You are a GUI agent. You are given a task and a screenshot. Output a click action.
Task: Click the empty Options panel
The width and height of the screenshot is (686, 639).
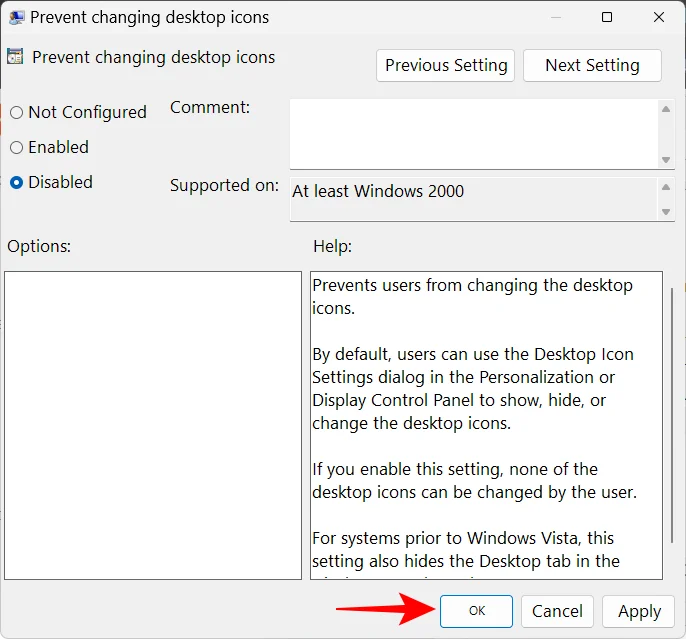[153, 425]
